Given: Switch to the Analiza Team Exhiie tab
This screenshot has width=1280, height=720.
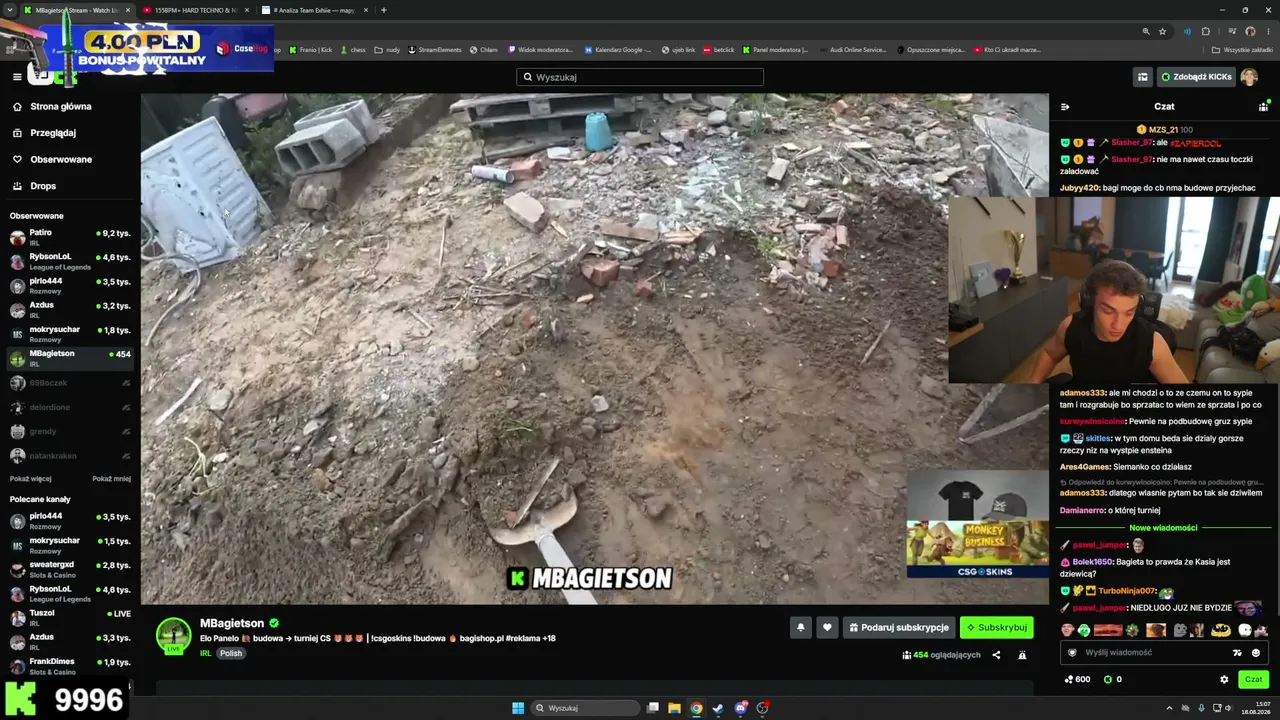Looking at the screenshot, I should coord(315,10).
